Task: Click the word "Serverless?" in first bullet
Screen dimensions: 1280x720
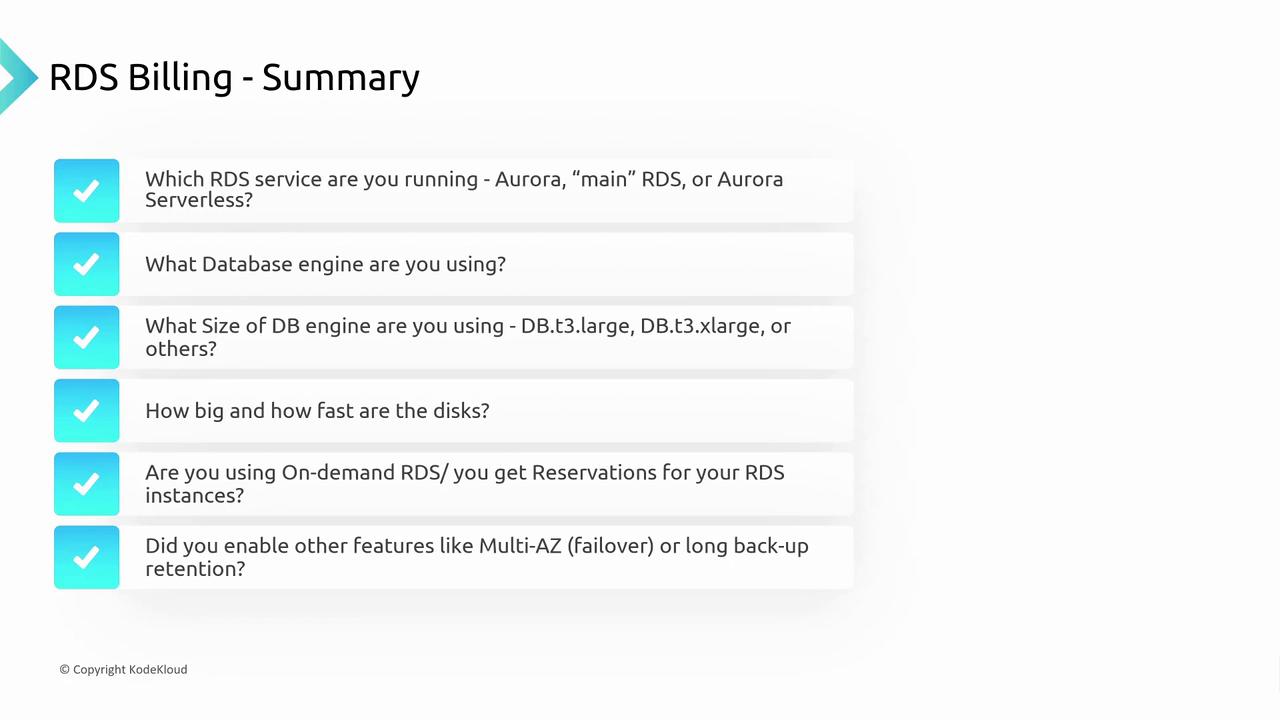Action: (199, 200)
